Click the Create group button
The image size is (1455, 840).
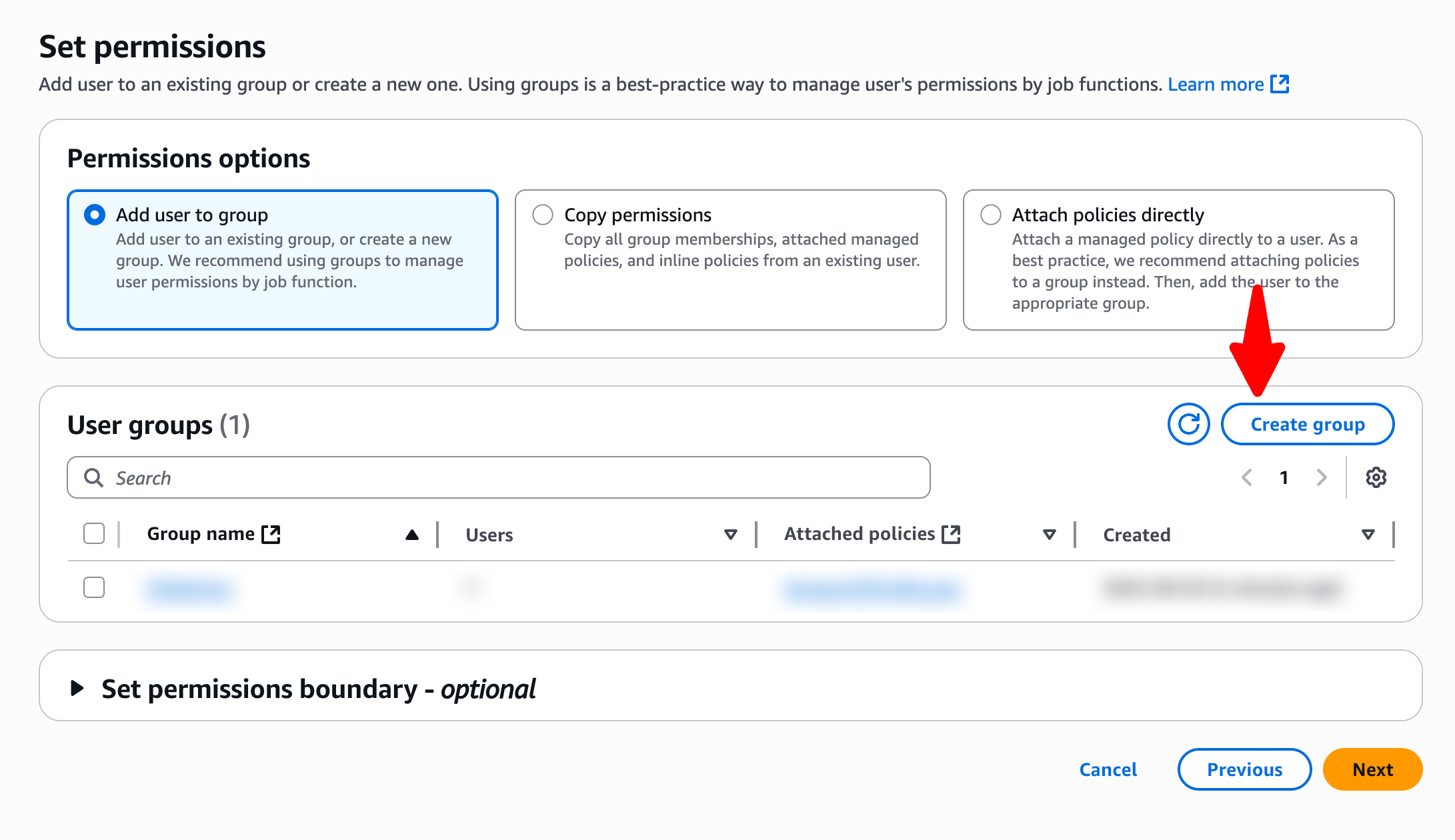[x=1307, y=424]
